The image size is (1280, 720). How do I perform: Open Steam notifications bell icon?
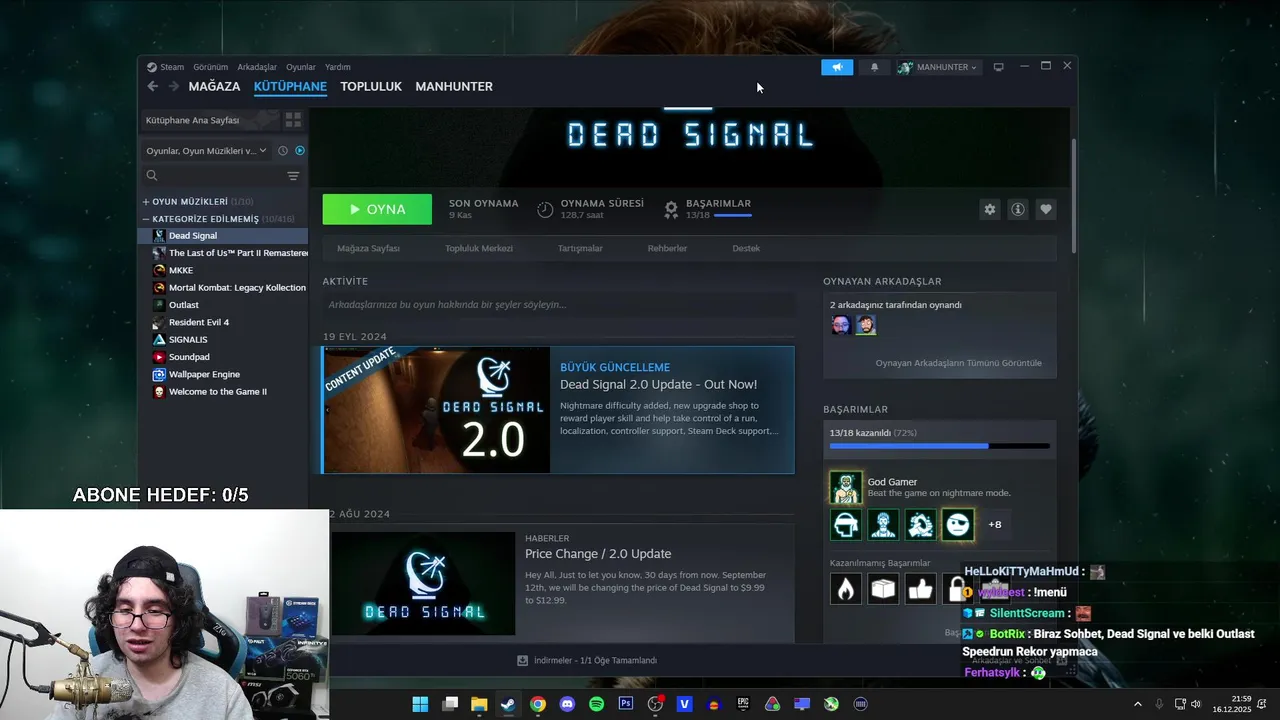875,67
